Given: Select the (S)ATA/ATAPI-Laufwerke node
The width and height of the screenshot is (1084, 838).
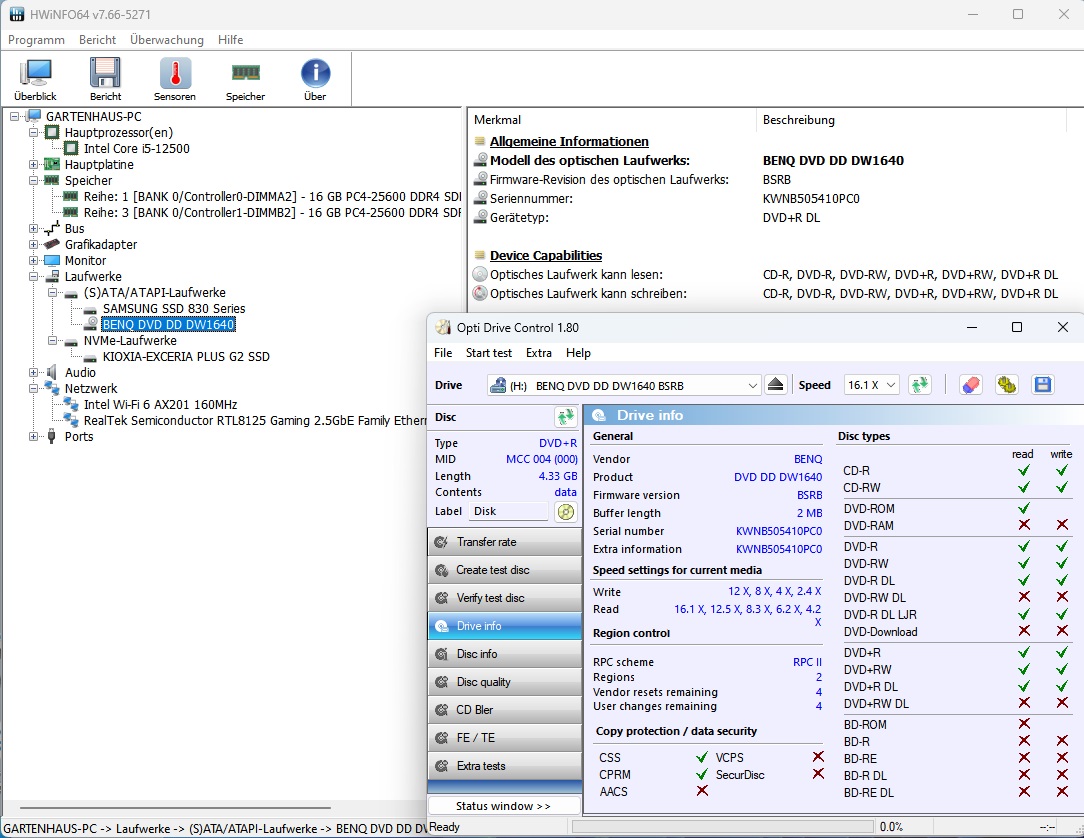Looking at the screenshot, I should pos(154,292).
